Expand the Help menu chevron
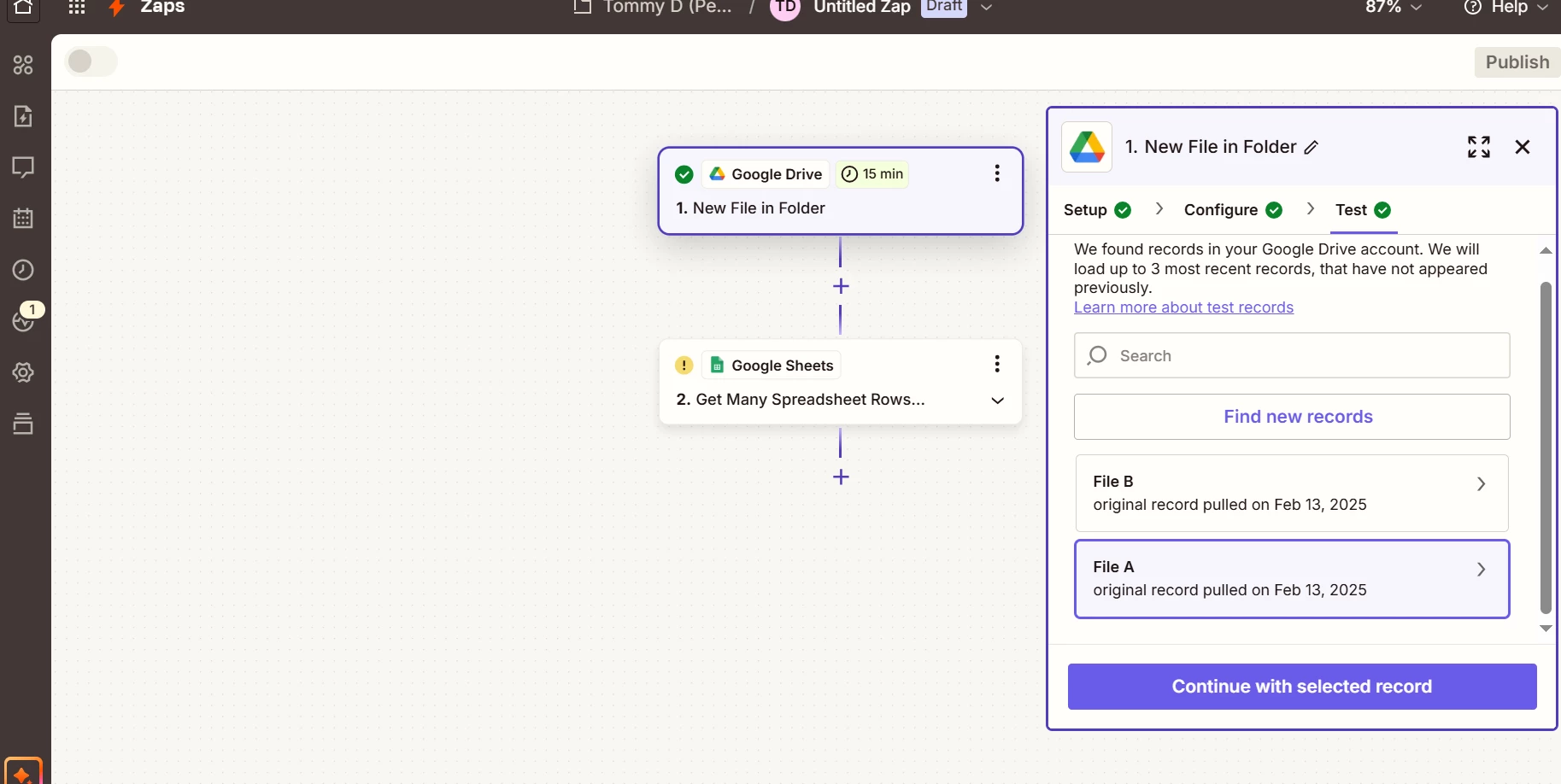Screen dimensions: 1561x784 (1543, 7)
